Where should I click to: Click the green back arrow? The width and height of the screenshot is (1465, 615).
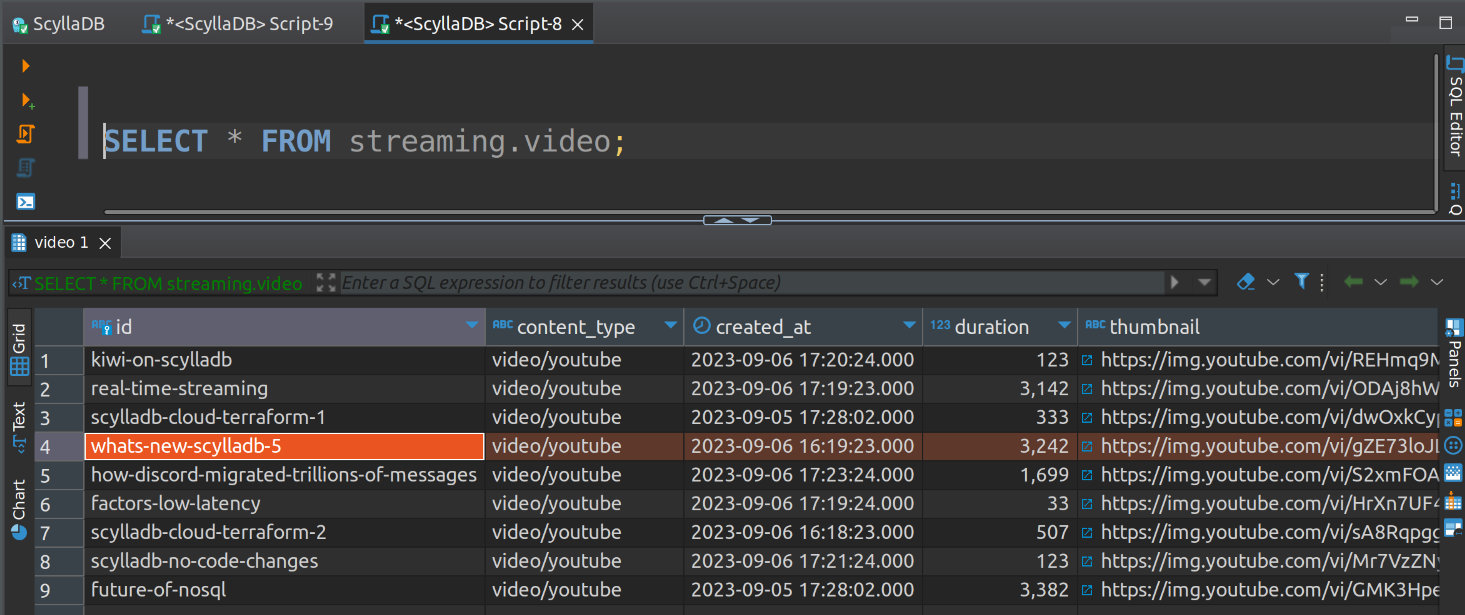tap(1353, 282)
